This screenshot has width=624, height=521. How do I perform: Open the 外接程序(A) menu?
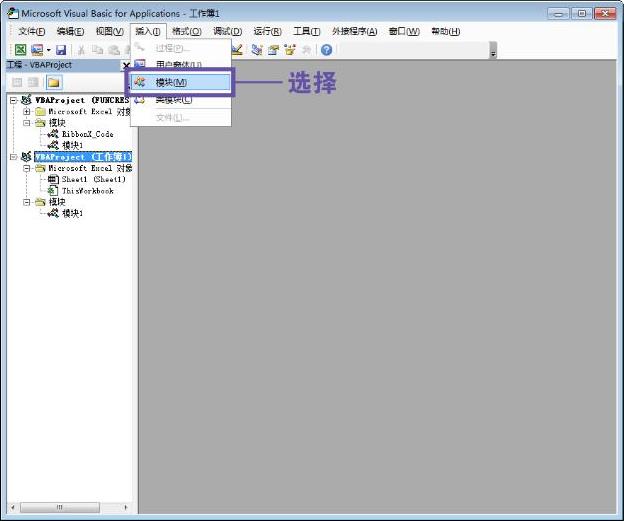[355, 31]
